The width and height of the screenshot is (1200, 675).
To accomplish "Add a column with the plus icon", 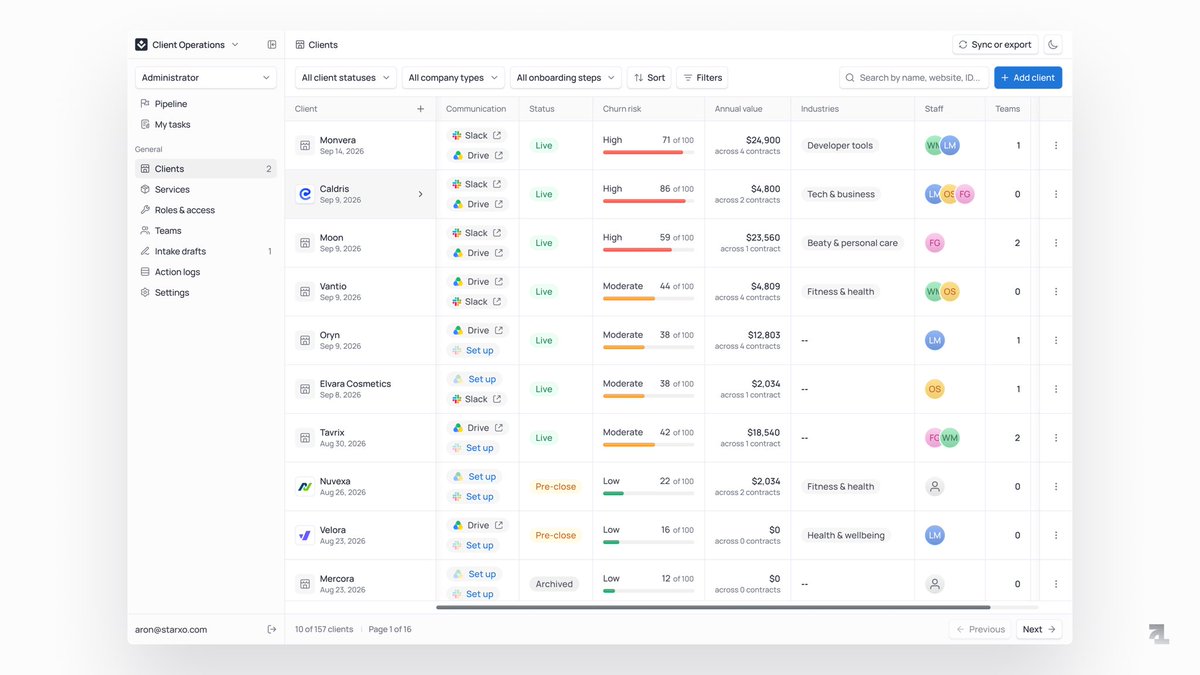I will (x=420, y=109).
